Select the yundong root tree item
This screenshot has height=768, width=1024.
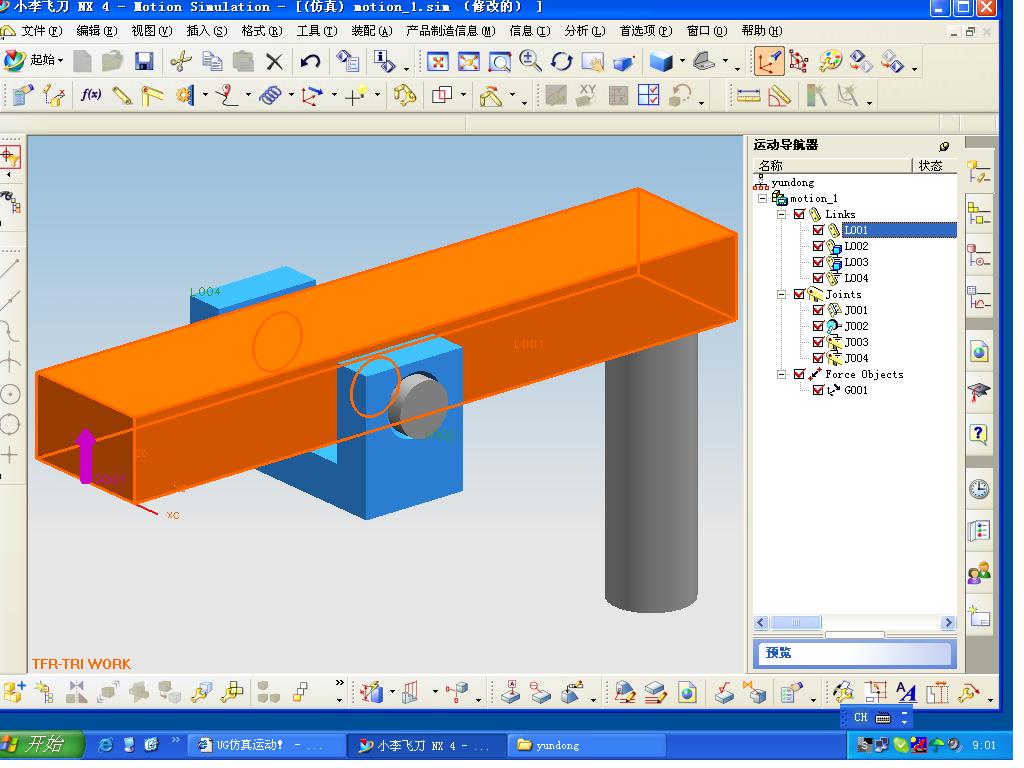click(x=793, y=182)
